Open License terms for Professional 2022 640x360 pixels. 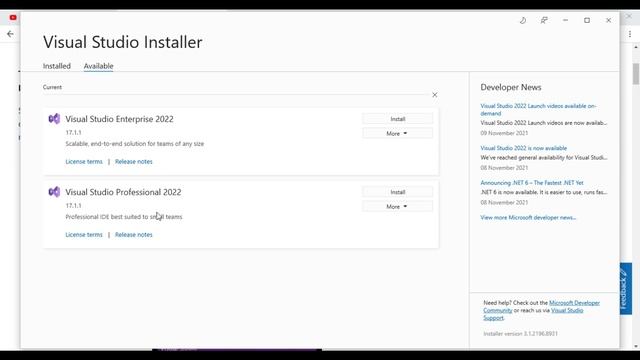click(84, 235)
